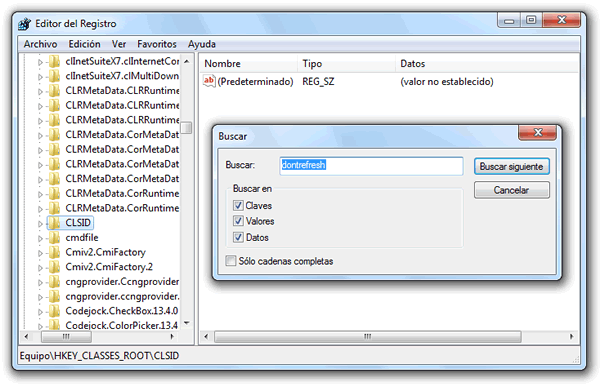
Task: Expand the clInetSuiteX7.clMultiDown key
Action: tap(40, 77)
